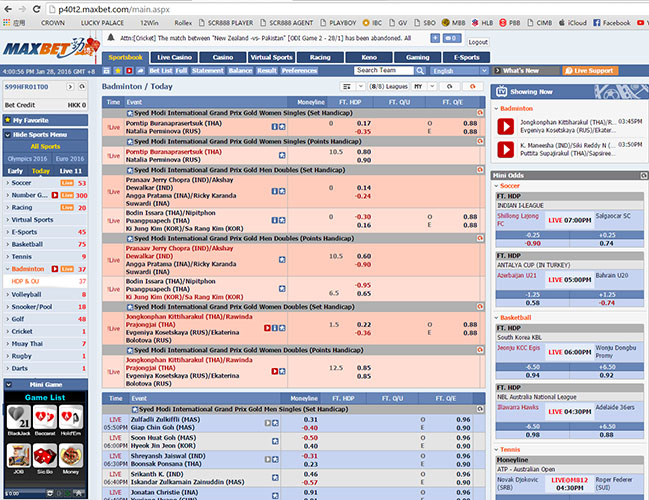Collapse the Tennis Mini Odds section
Viewport: 649px width, 500px height.
tap(496, 450)
